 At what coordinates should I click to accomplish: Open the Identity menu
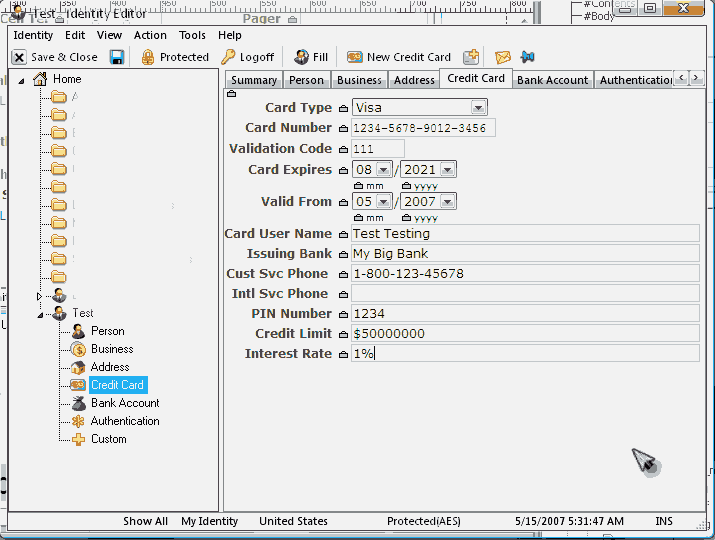tap(33, 35)
